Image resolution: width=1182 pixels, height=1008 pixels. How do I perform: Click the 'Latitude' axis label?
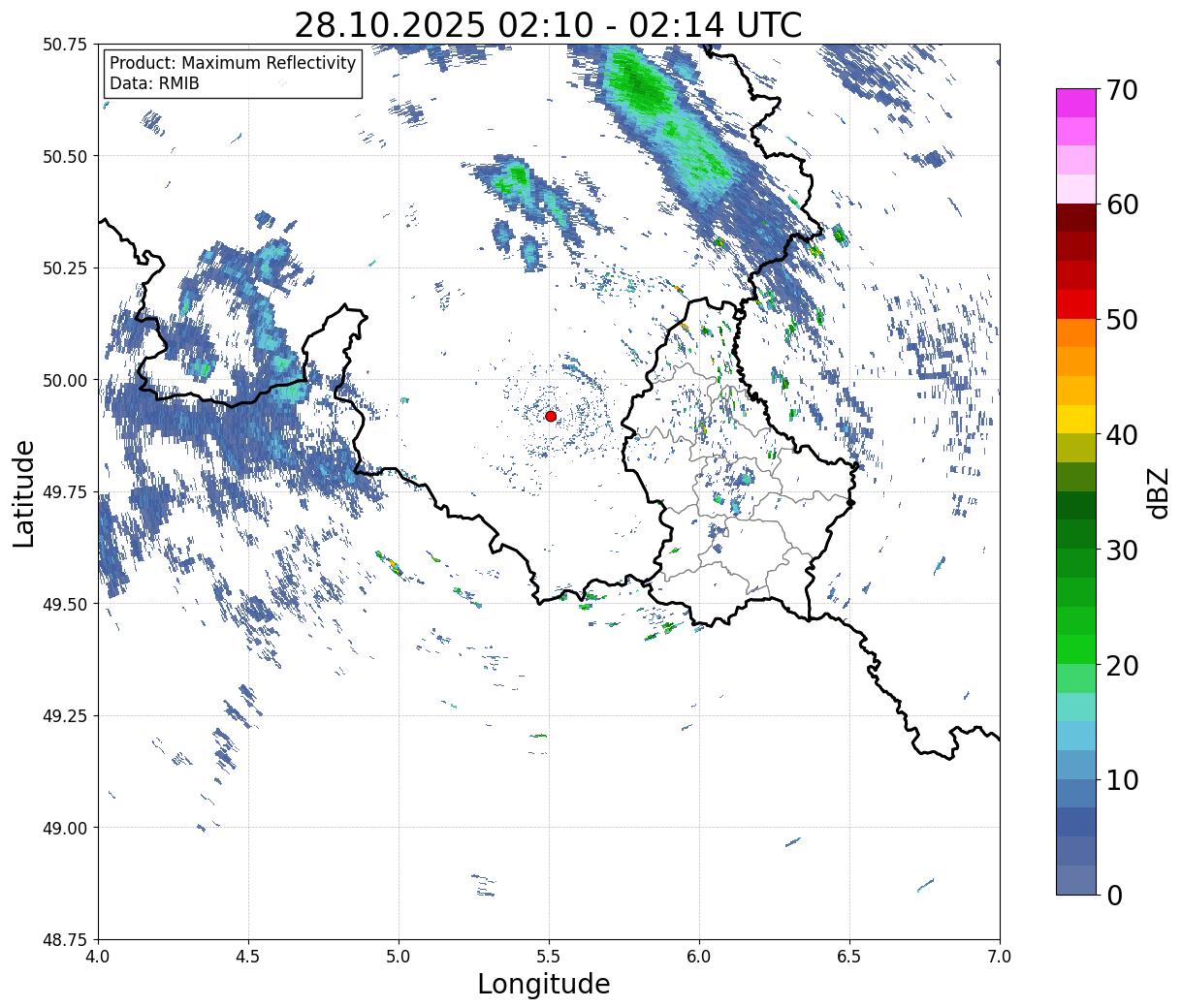24,492
